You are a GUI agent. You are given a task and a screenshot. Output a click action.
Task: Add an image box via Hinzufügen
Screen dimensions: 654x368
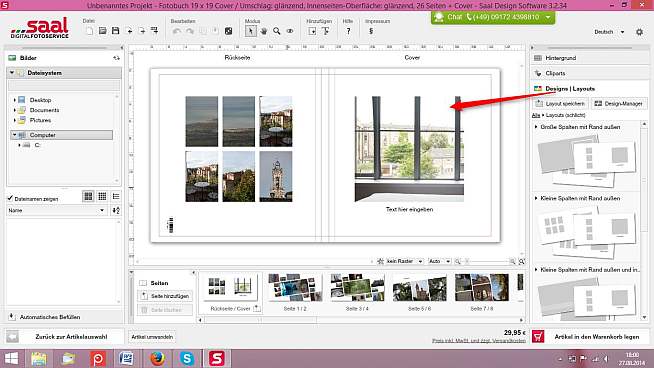312,31
